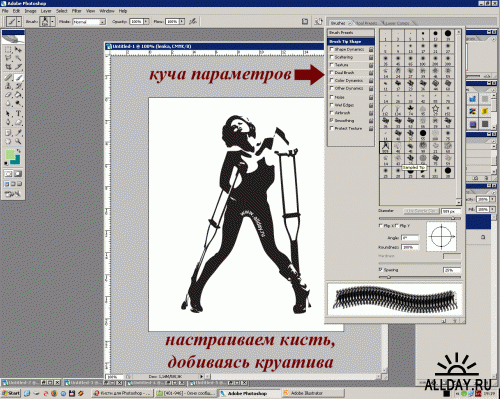The image size is (500, 399).
Task: Adjust the Spacing slider handle
Action: pyautogui.click(x=389, y=277)
